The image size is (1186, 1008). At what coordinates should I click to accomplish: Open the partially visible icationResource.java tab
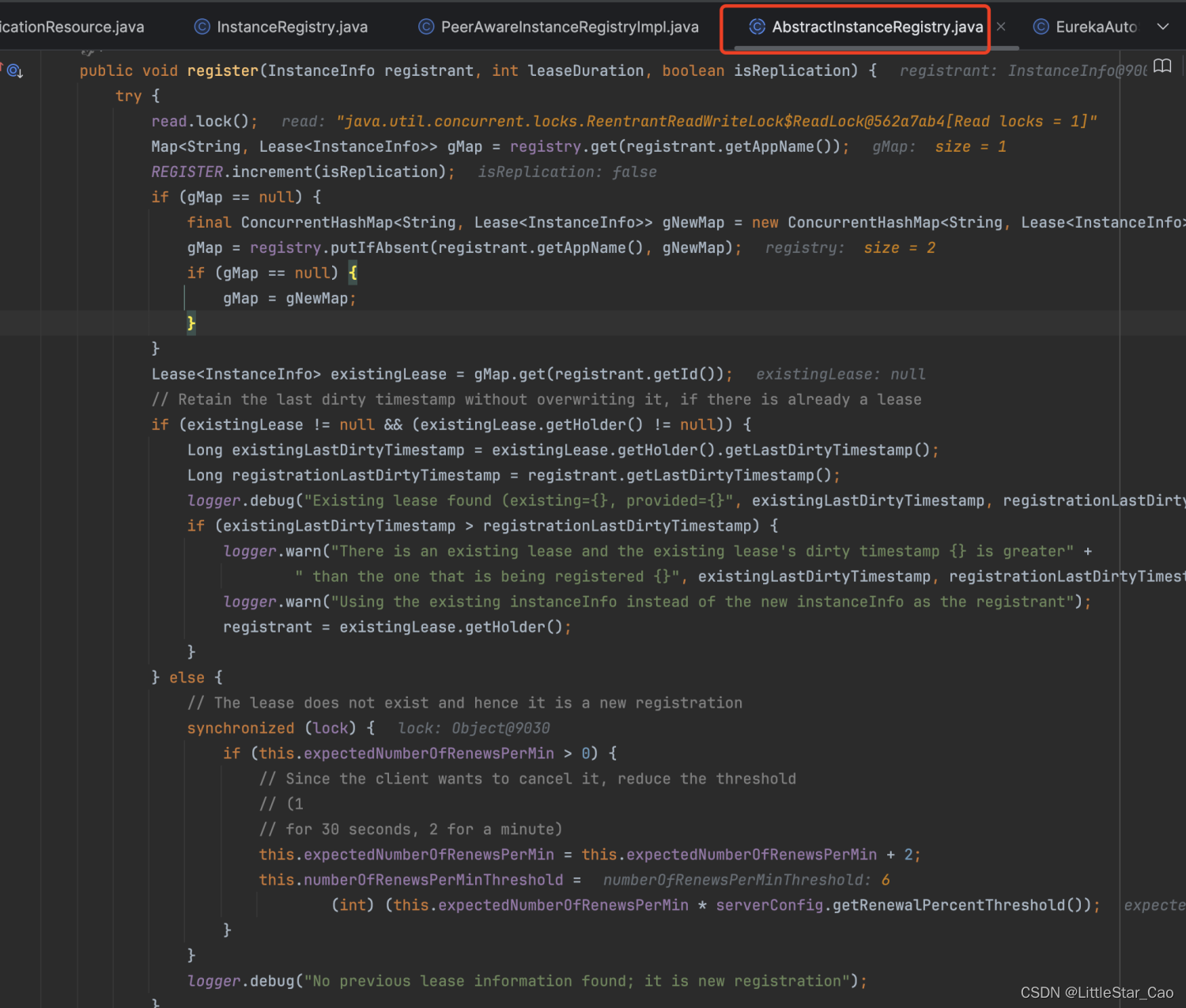click(72, 27)
